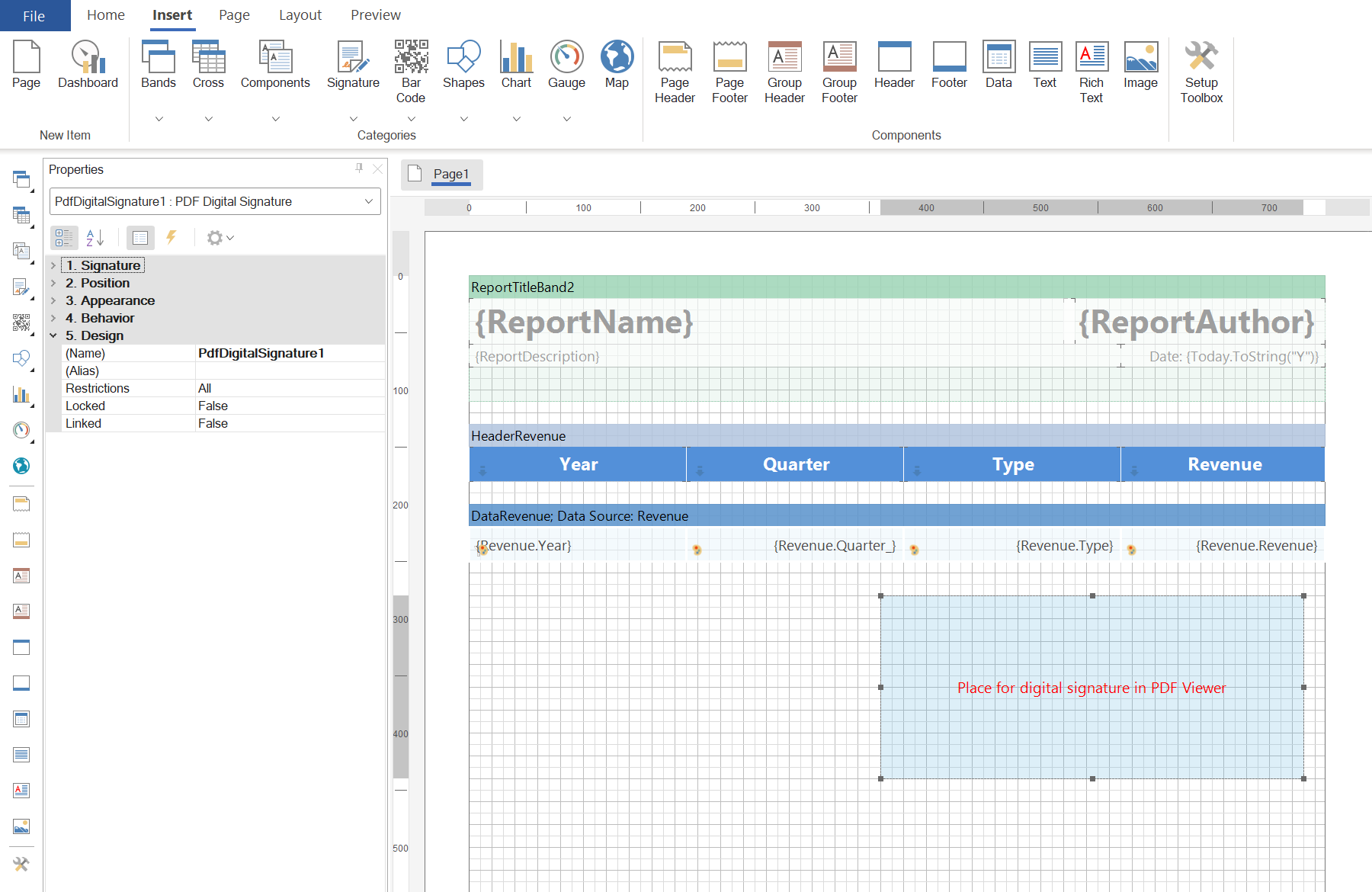Edit the (Name) value PdfDigitalSignature1
1372x892 pixels.
coord(290,353)
